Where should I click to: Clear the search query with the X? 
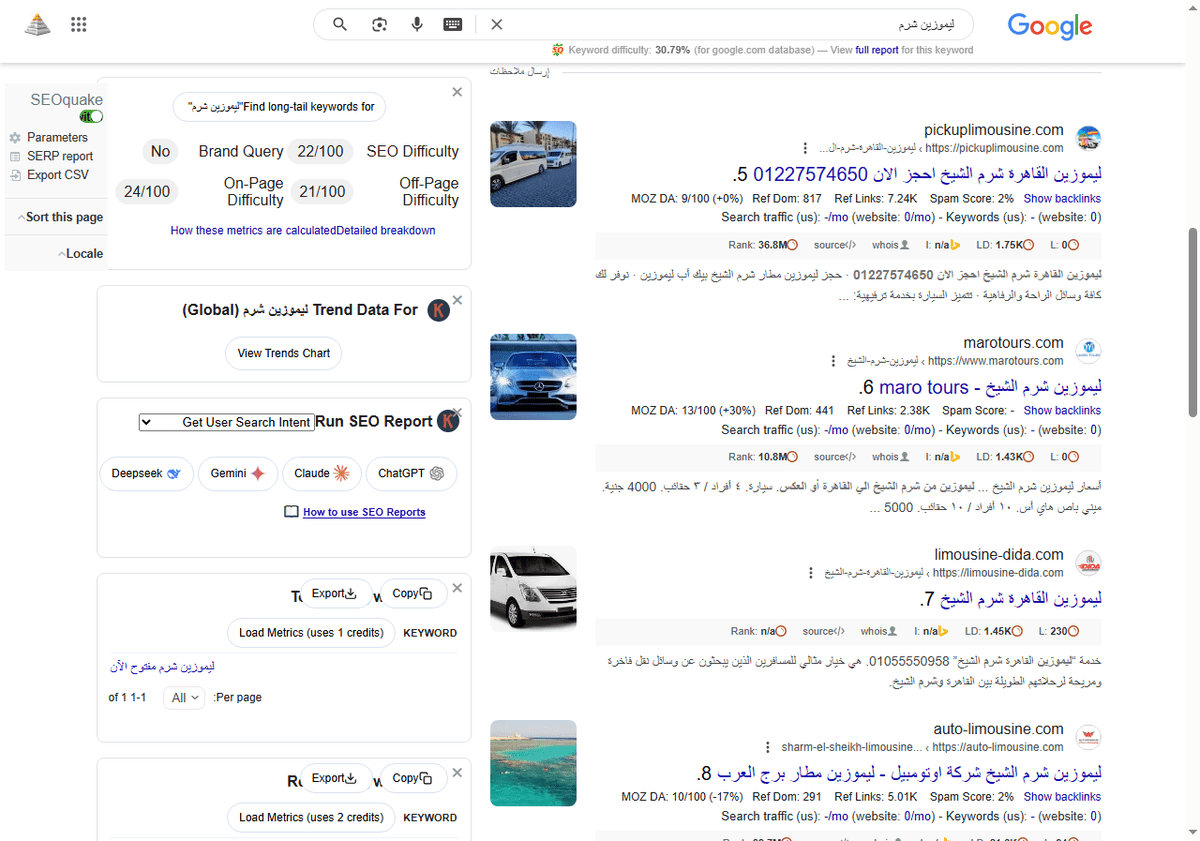(x=497, y=24)
